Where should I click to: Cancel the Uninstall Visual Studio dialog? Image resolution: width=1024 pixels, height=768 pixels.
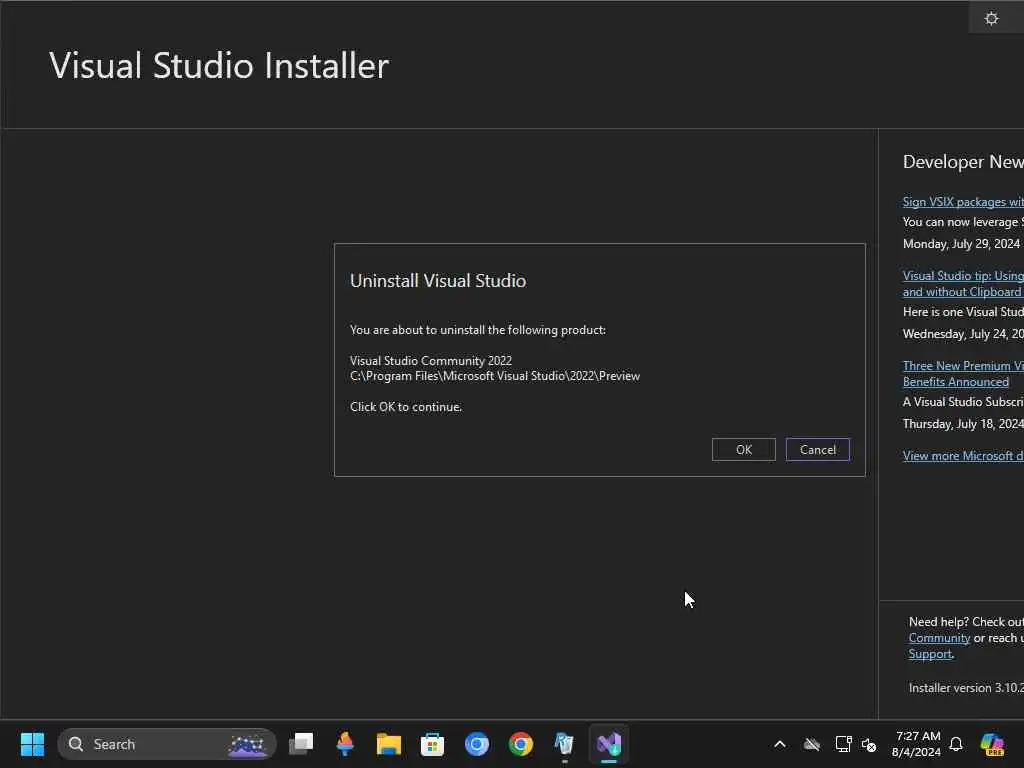point(818,449)
